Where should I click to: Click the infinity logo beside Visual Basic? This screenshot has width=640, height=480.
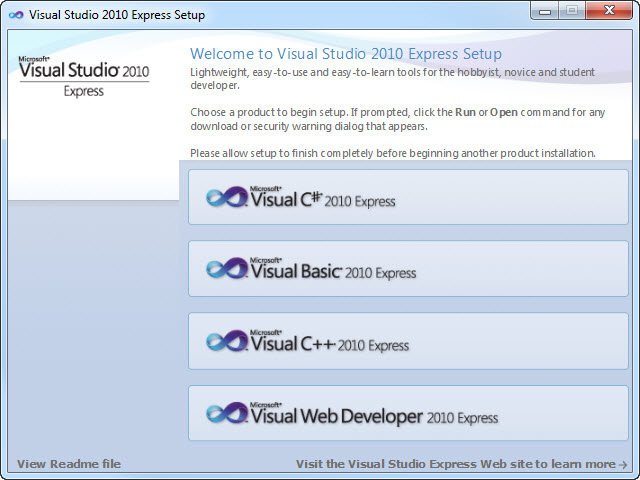(x=227, y=269)
